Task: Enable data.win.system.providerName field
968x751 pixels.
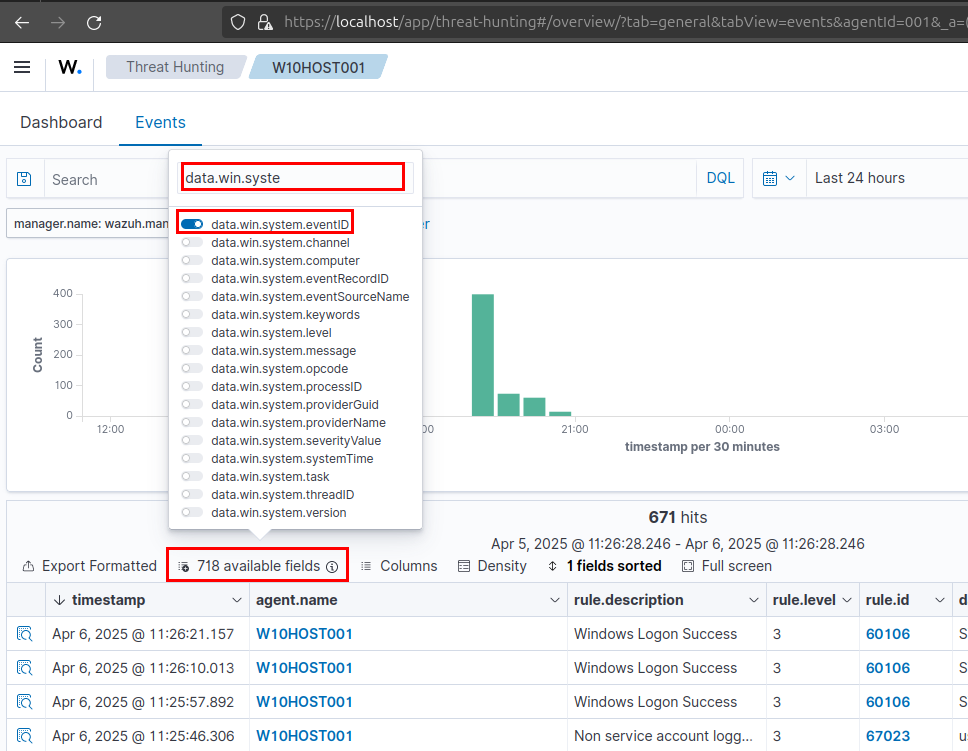Action: tap(192, 422)
